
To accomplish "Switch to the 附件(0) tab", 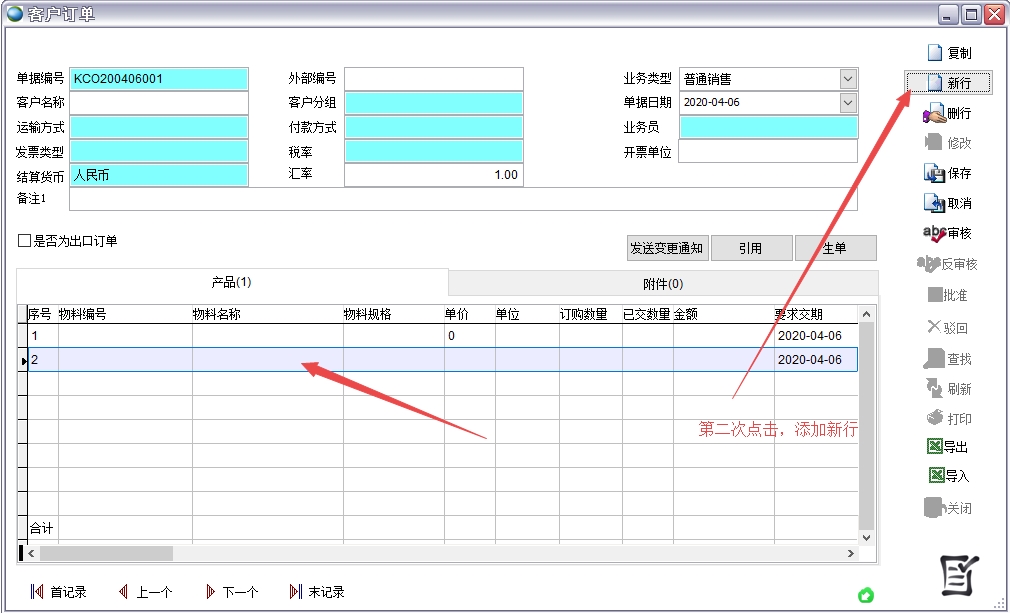I will pyautogui.click(x=663, y=283).
